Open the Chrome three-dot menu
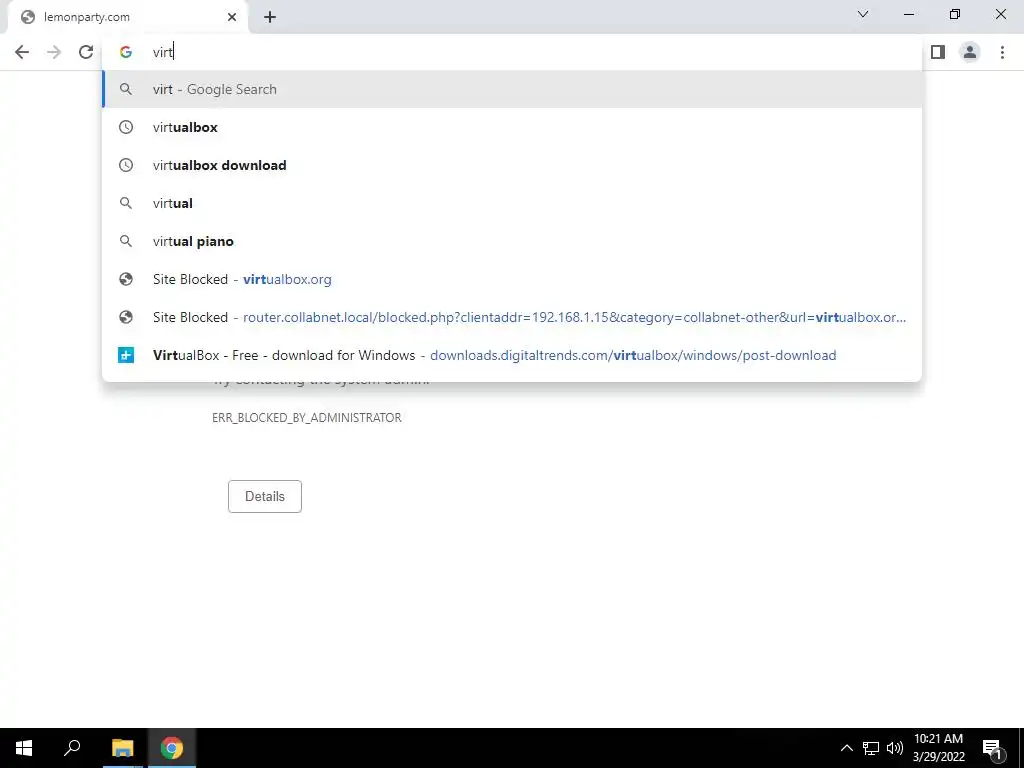The image size is (1024, 768). (x=1002, y=52)
